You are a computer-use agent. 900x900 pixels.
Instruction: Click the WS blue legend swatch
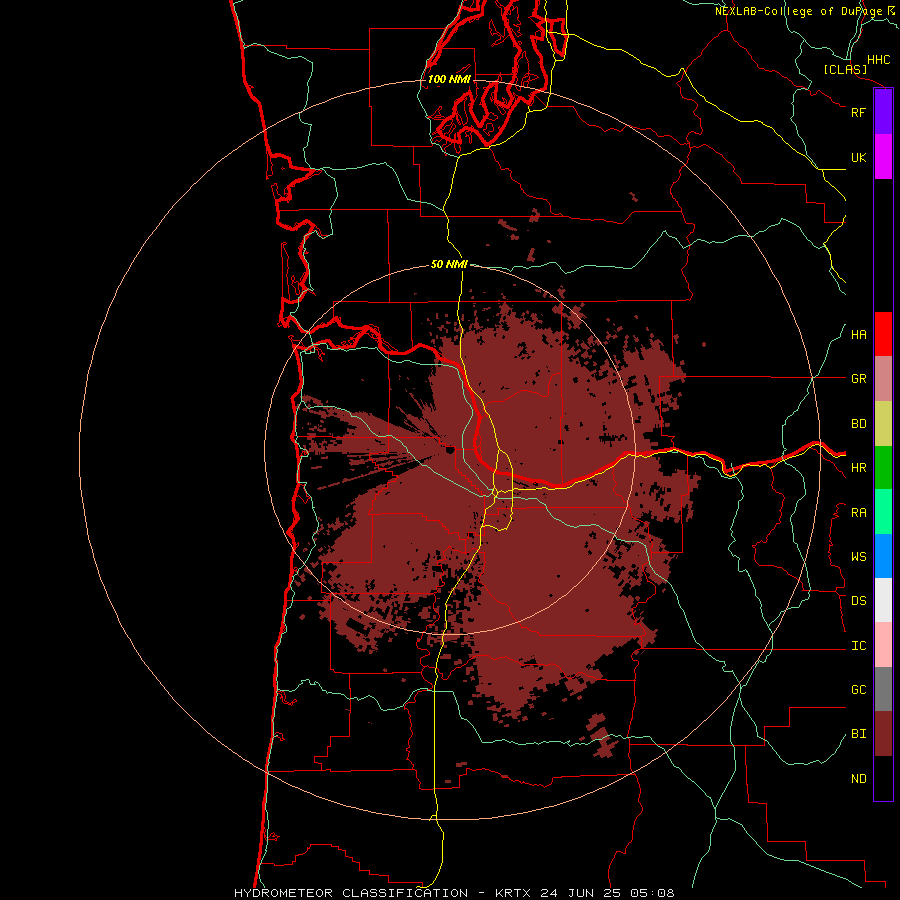883,556
